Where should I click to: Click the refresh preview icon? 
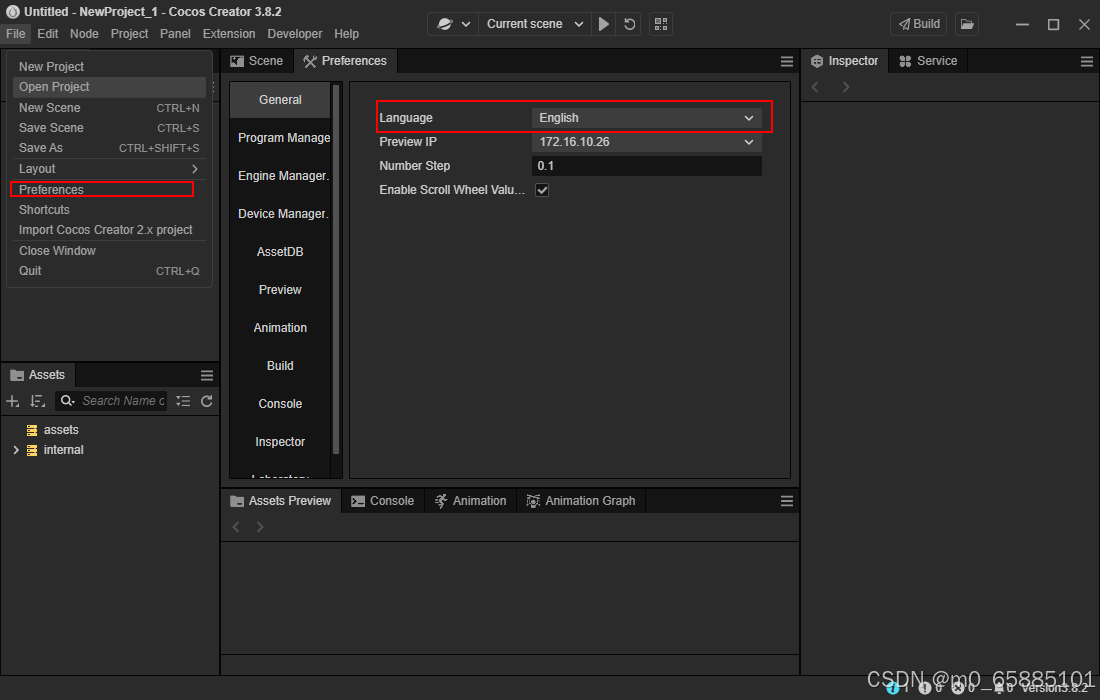(x=629, y=24)
